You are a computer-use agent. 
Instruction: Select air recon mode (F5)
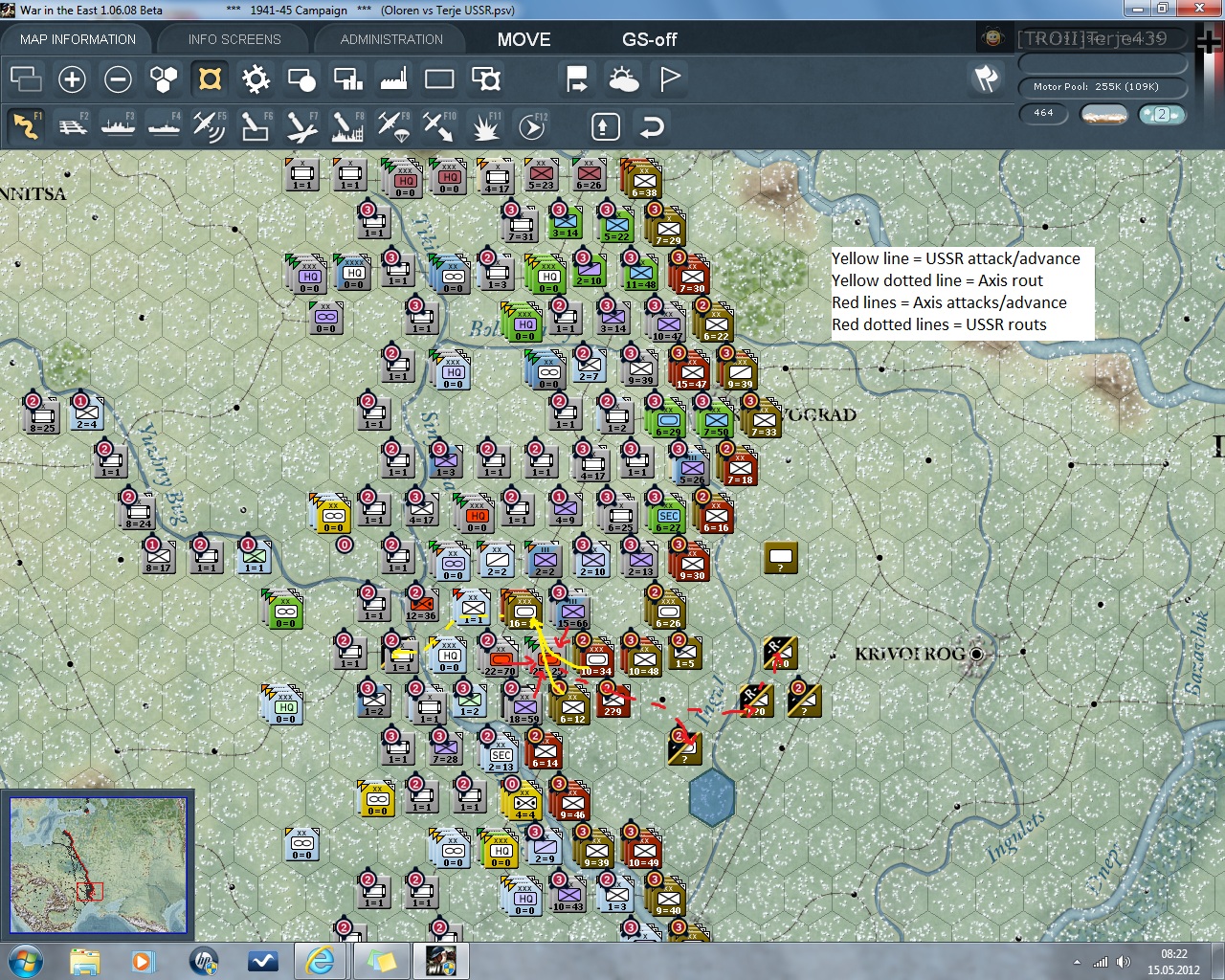click(x=209, y=126)
